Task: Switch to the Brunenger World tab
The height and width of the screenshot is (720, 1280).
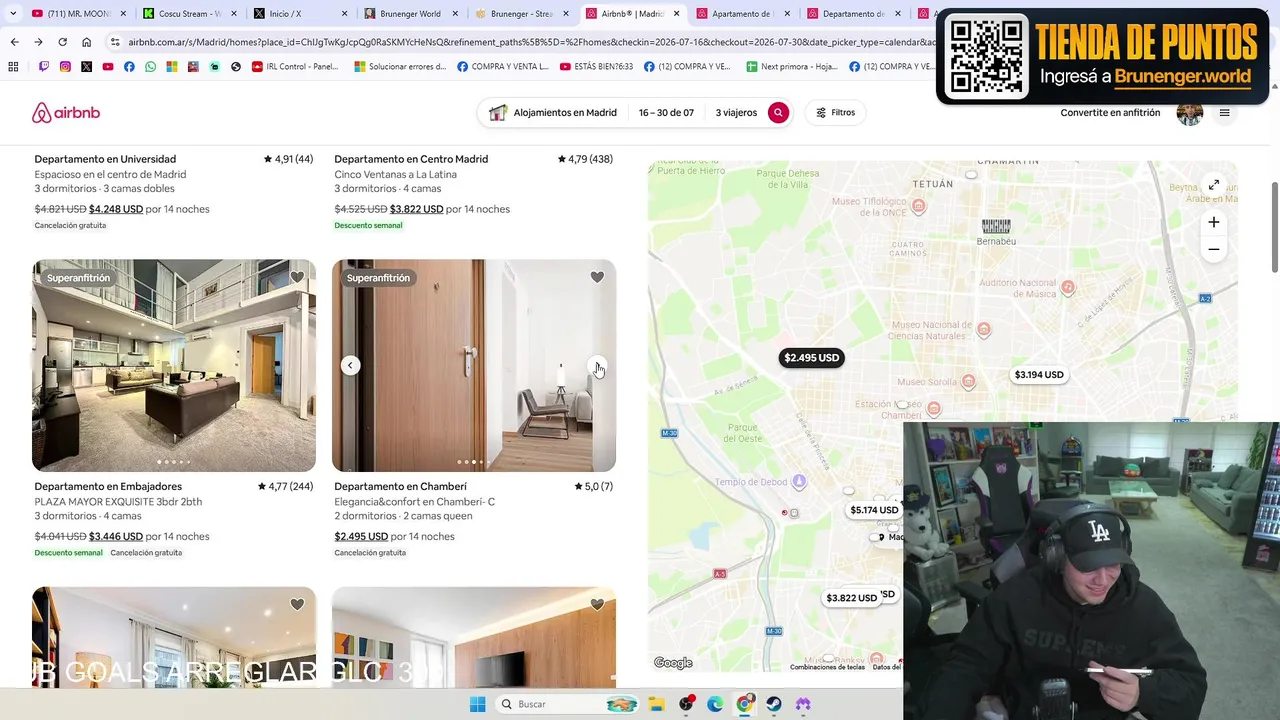Action: pyautogui.click(x=410, y=14)
